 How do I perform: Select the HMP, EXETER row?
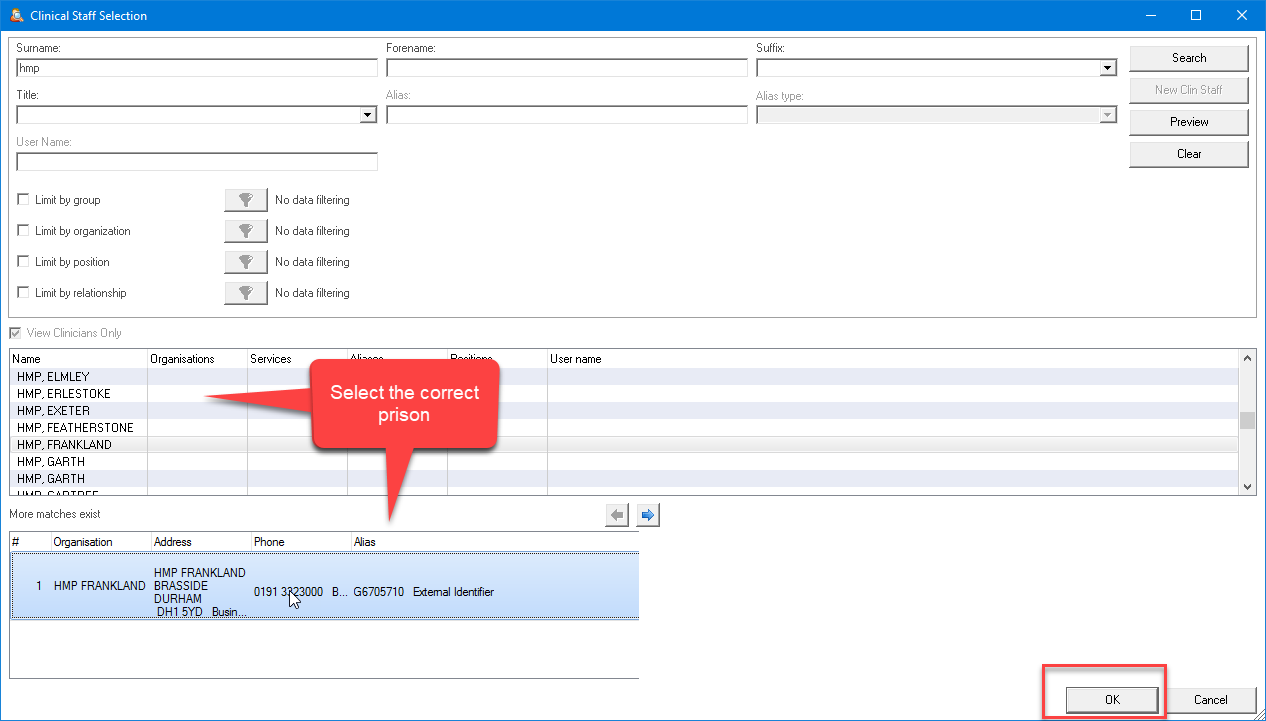[624, 411]
